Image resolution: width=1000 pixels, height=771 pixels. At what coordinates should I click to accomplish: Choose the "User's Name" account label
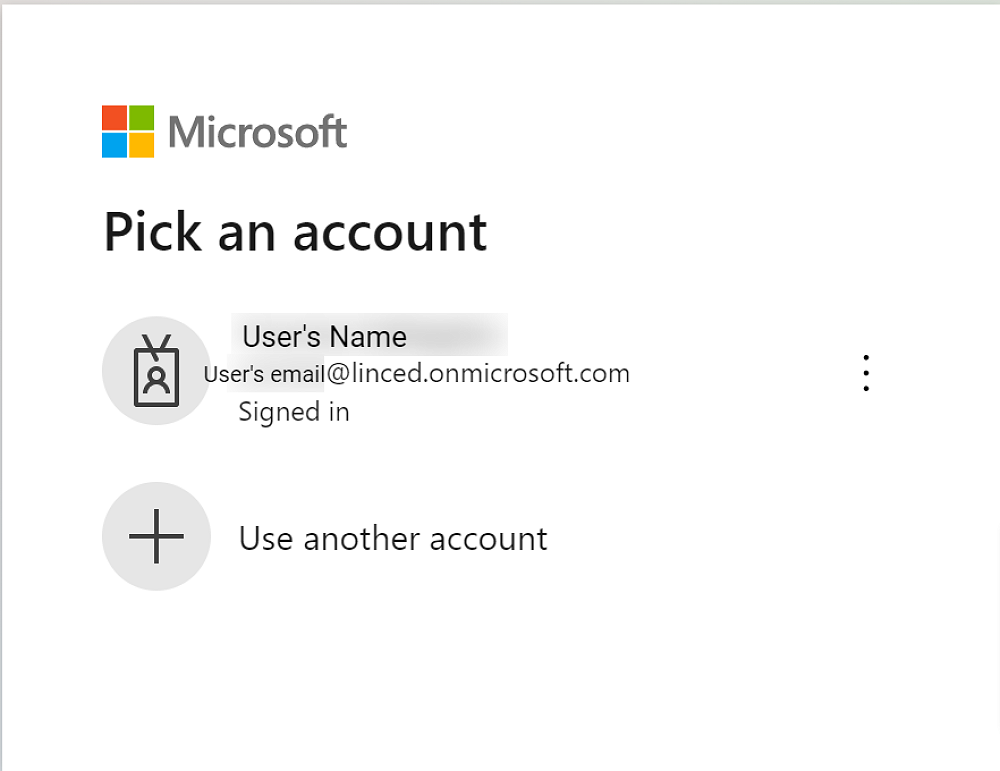coord(324,336)
